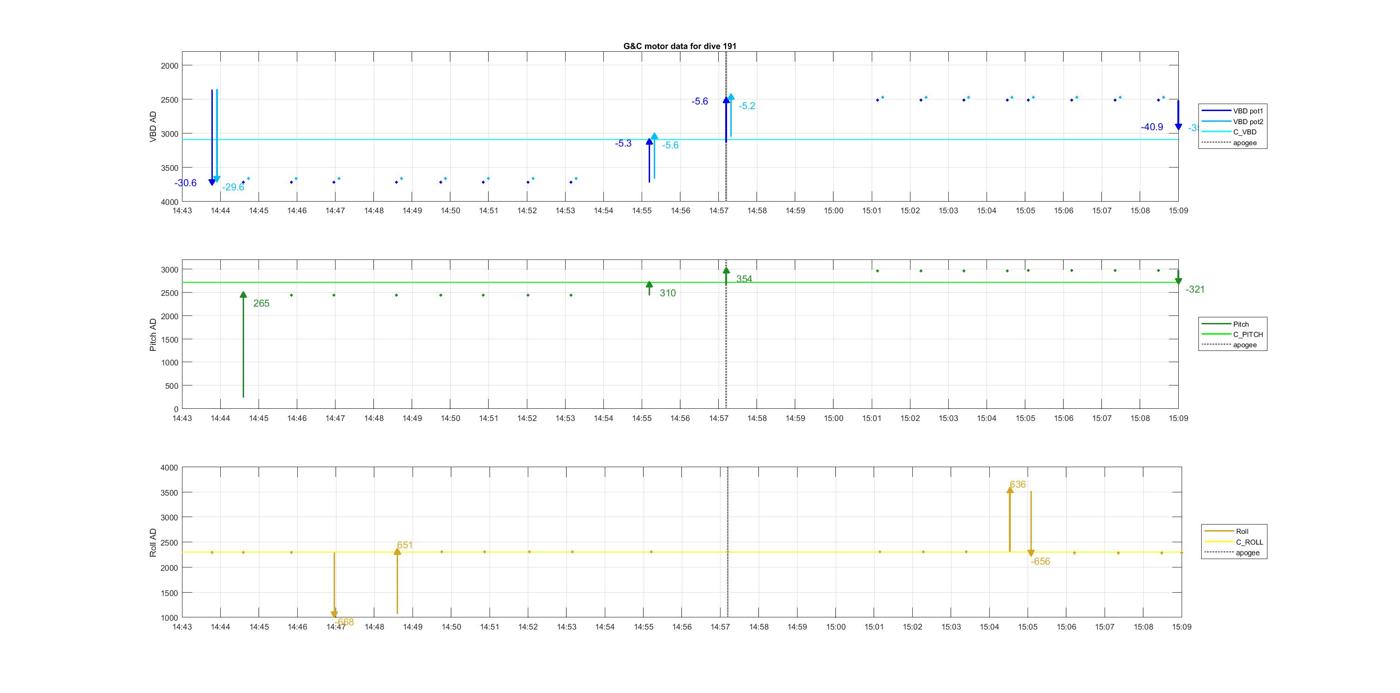Click the "-29.6" VBD annotation
The height and width of the screenshot is (693, 1400).
point(233,187)
